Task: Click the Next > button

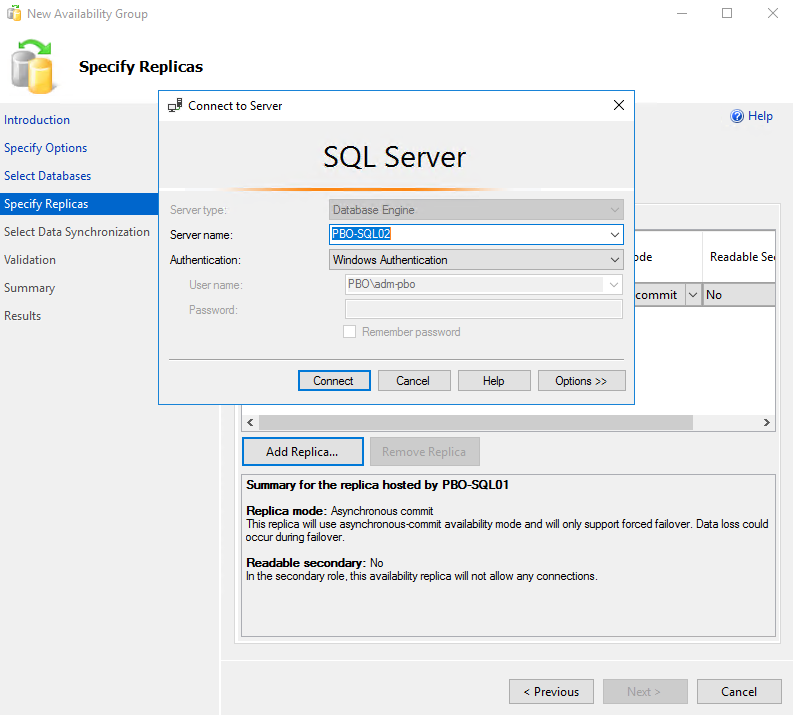Action: click(x=645, y=692)
